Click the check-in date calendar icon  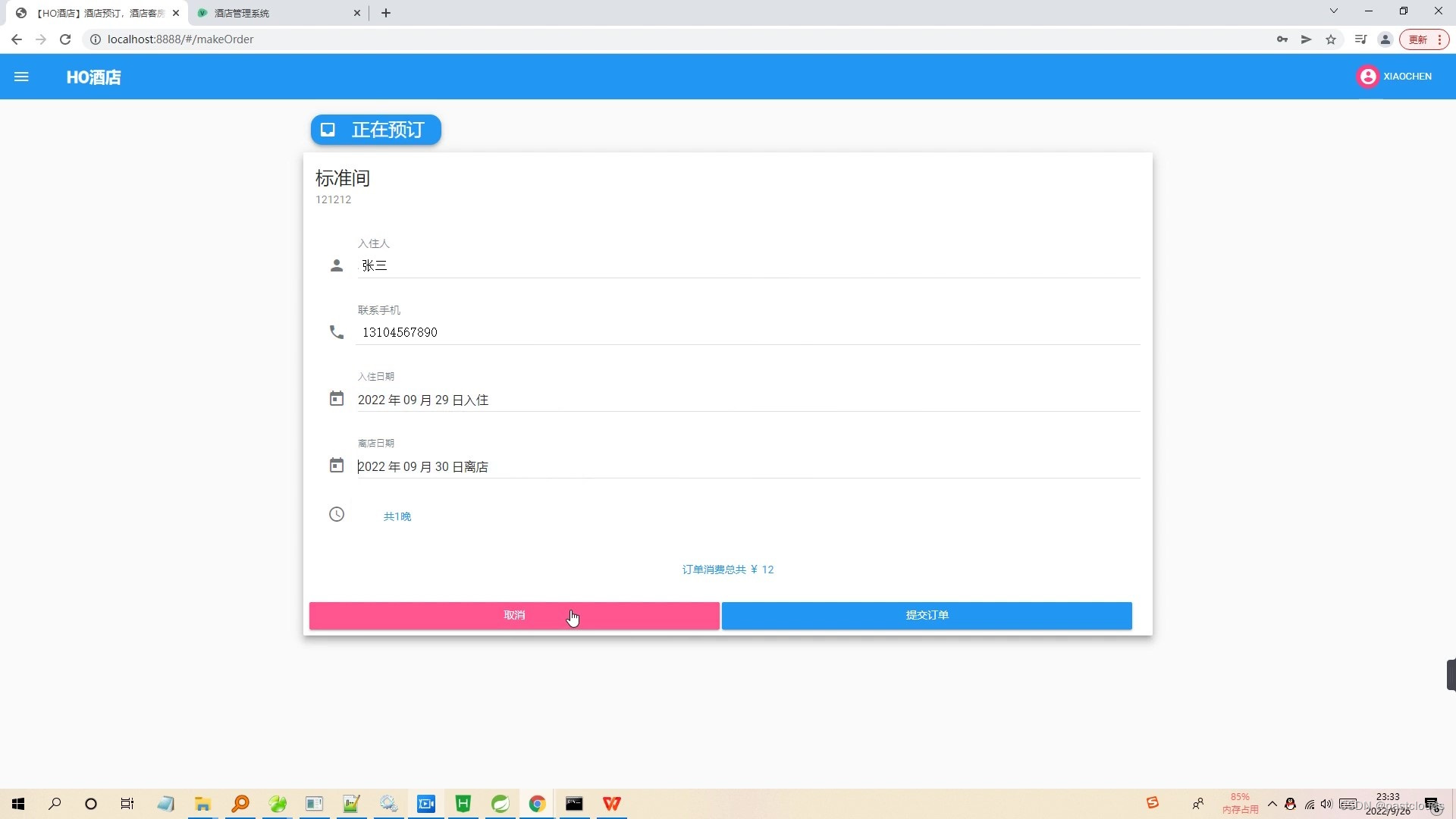click(337, 399)
